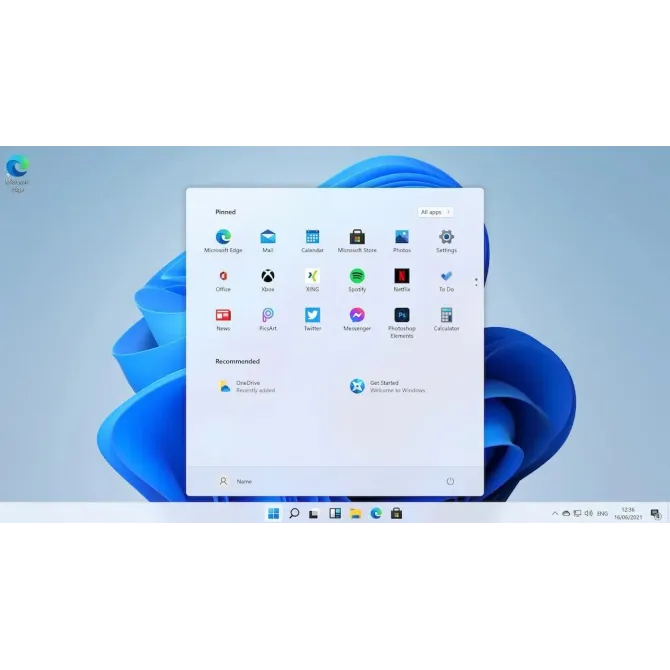Open the Photos app
This screenshot has width=670, height=670.
pyautogui.click(x=402, y=241)
